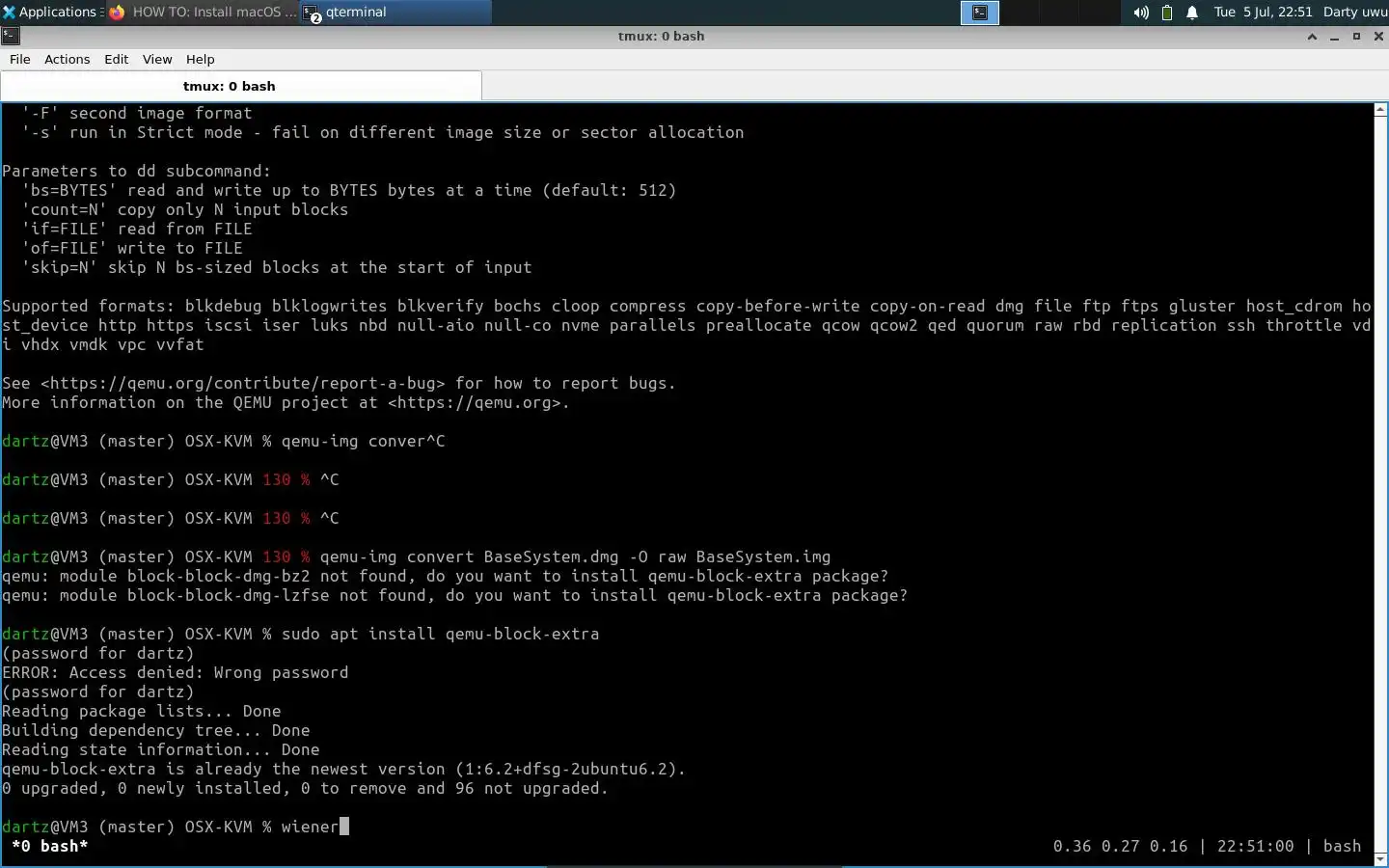Click the tmux status time 22:51:00
The height and width of the screenshot is (868, 1389).
point(1255,846)
